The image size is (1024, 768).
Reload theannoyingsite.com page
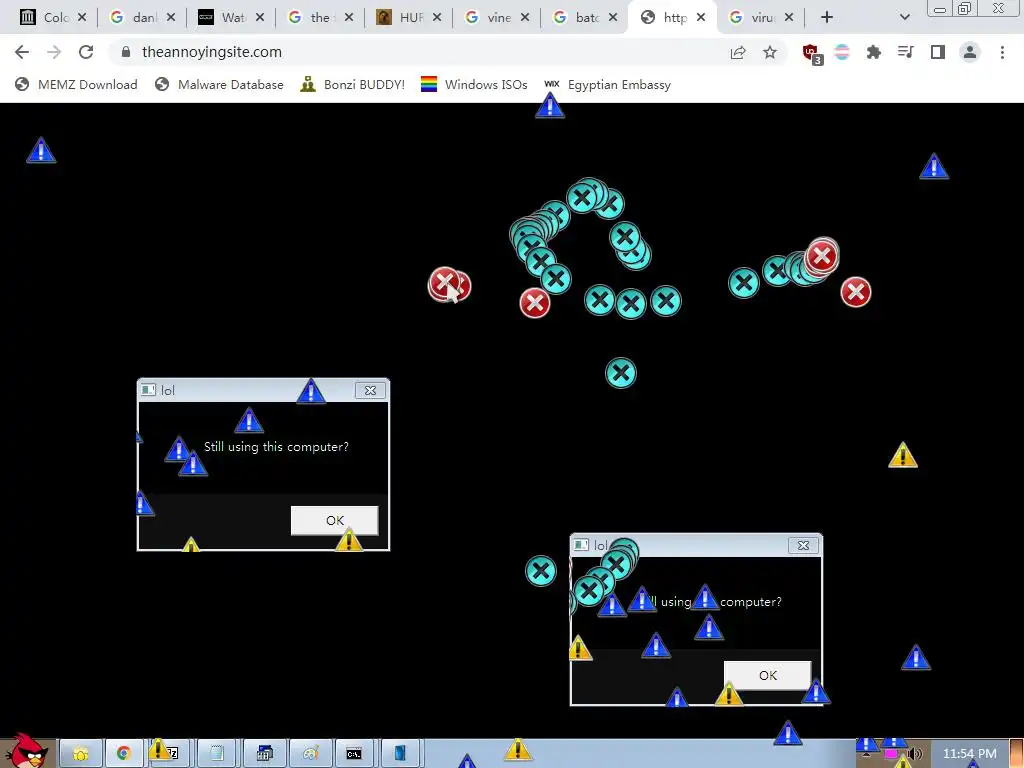click(86, 52)
